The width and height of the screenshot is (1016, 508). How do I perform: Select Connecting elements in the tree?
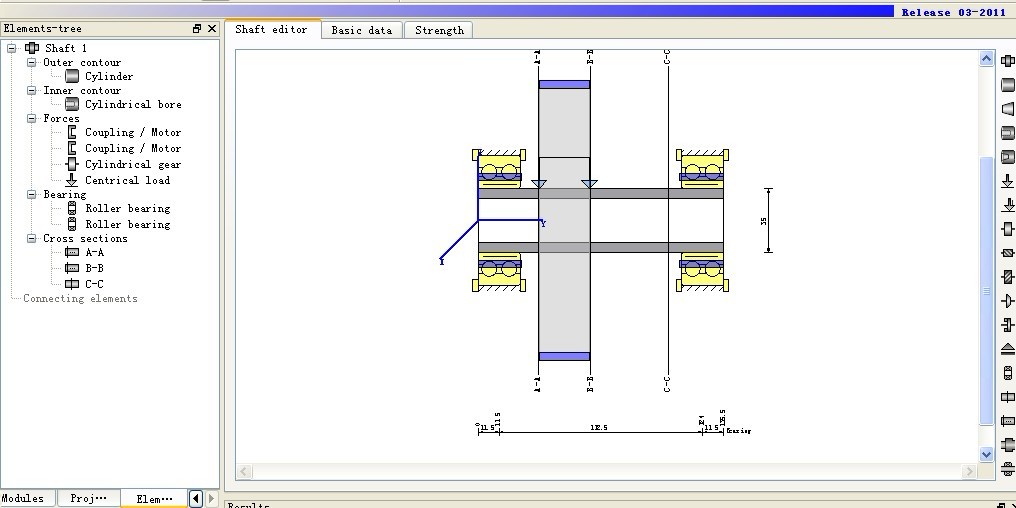tap(80, 299)
